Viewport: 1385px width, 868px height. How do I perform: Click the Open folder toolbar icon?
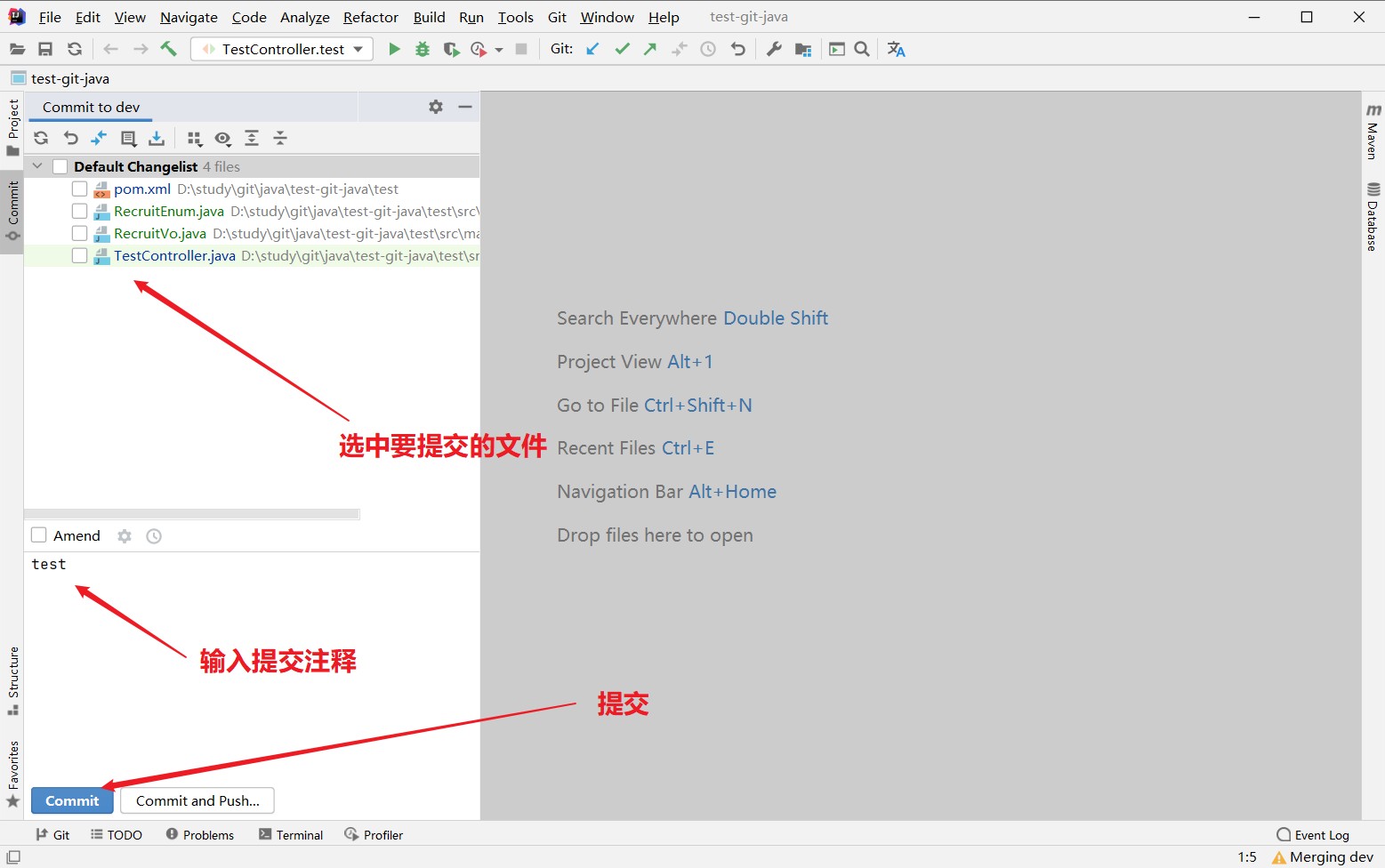(17, 49)
